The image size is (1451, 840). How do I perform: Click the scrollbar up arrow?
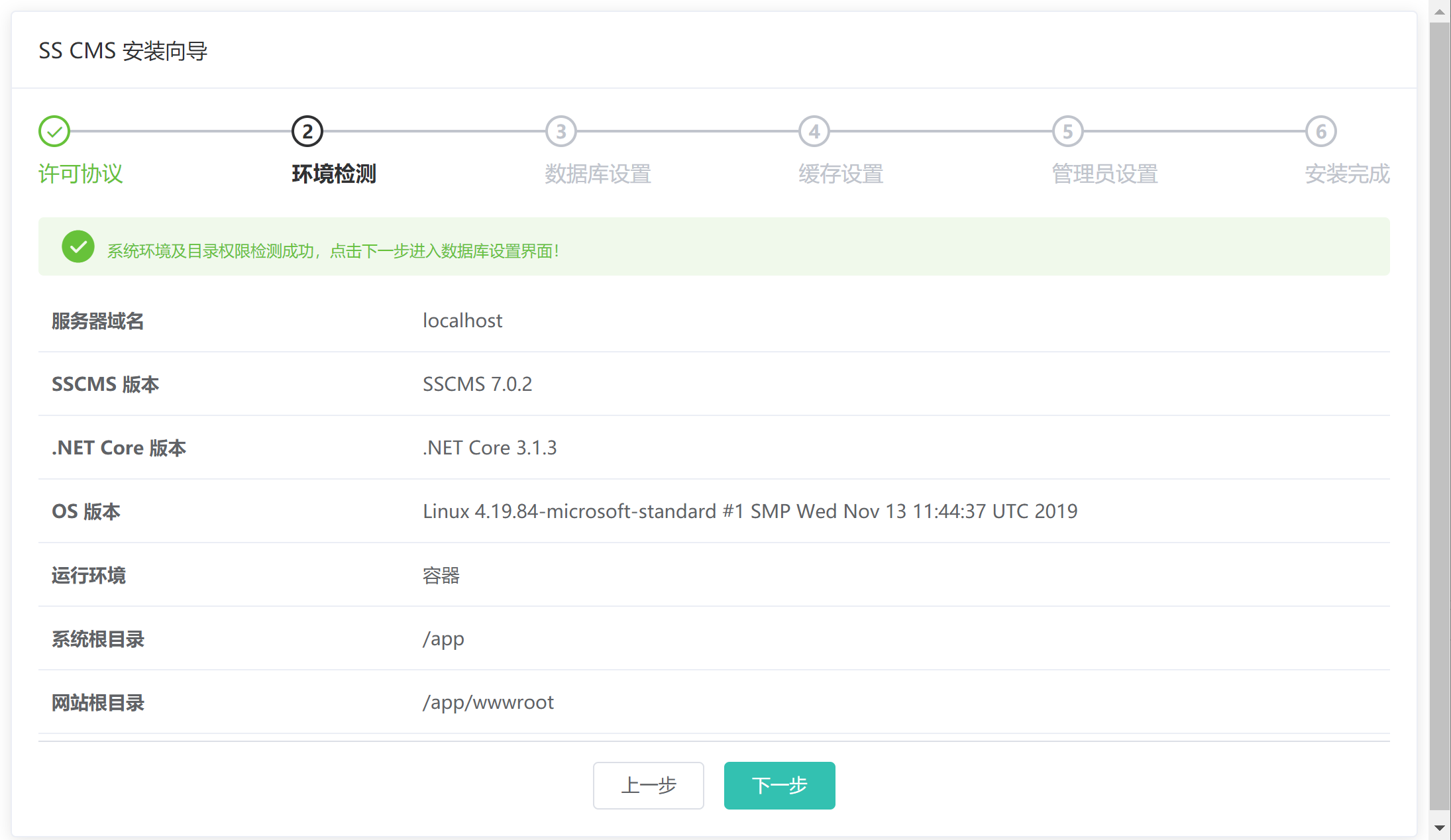(1439, 11)
